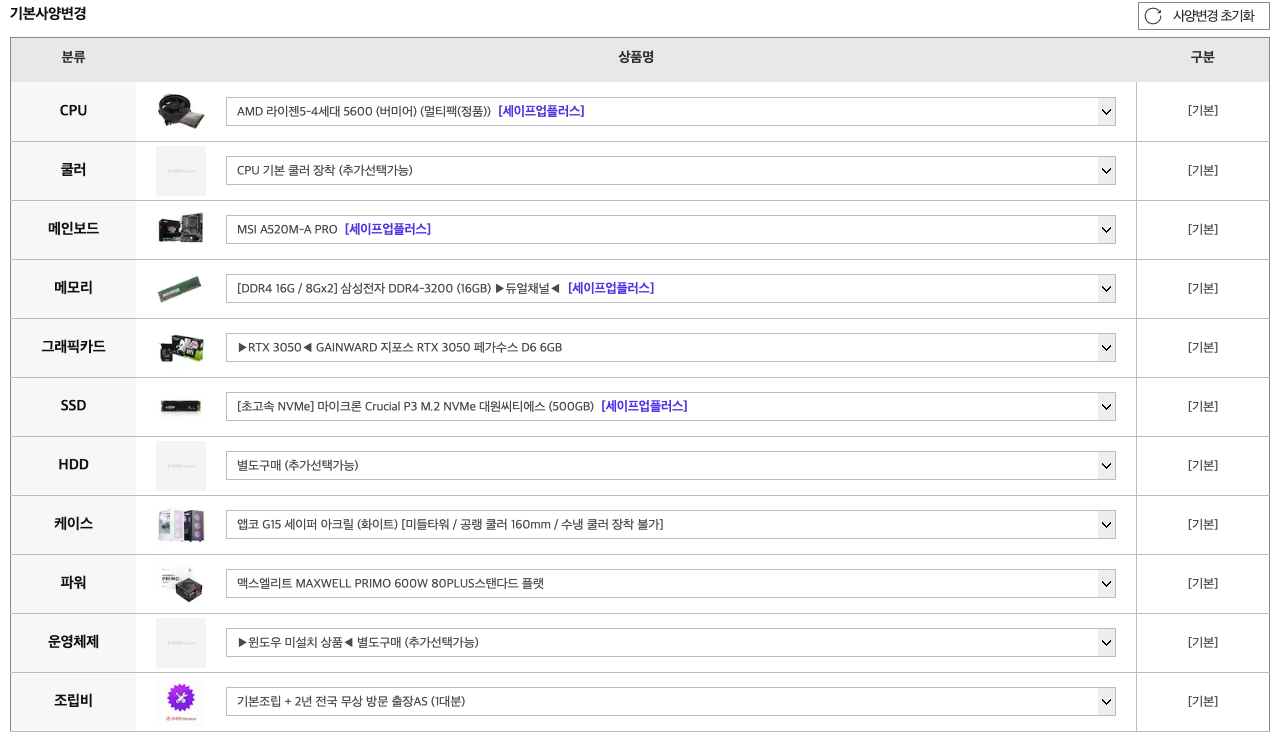The height and width of the screenshot is (751, 1280).
Task: Click the SSD category label
Action: 73,406
